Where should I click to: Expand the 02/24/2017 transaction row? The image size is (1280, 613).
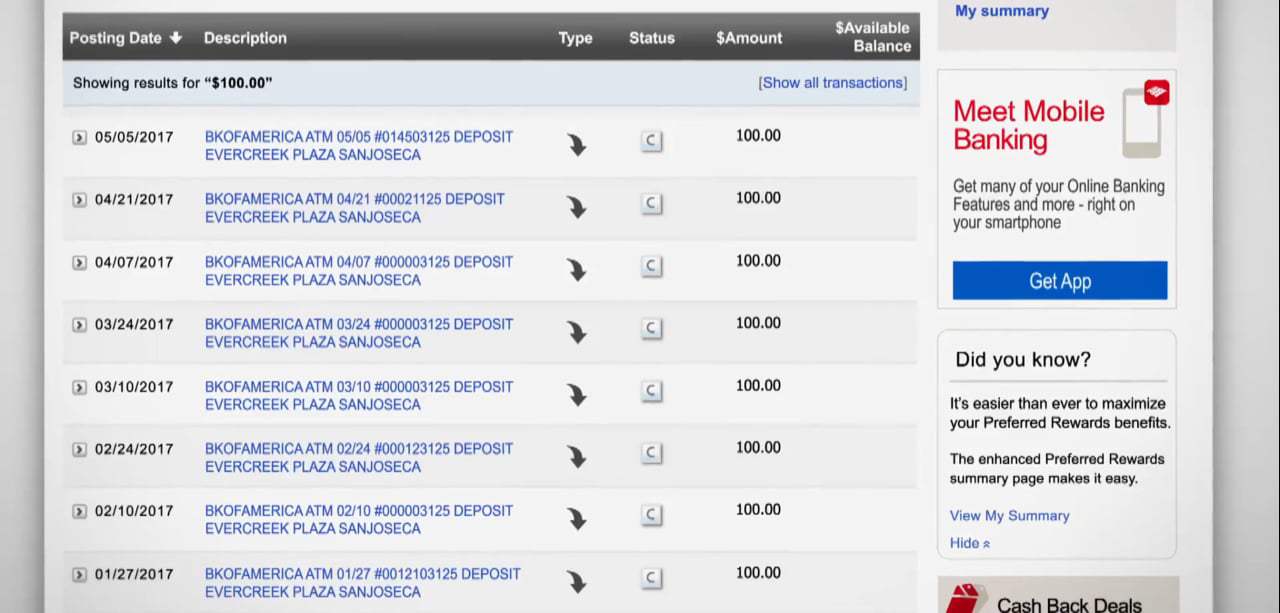click(x=79, y=450)
